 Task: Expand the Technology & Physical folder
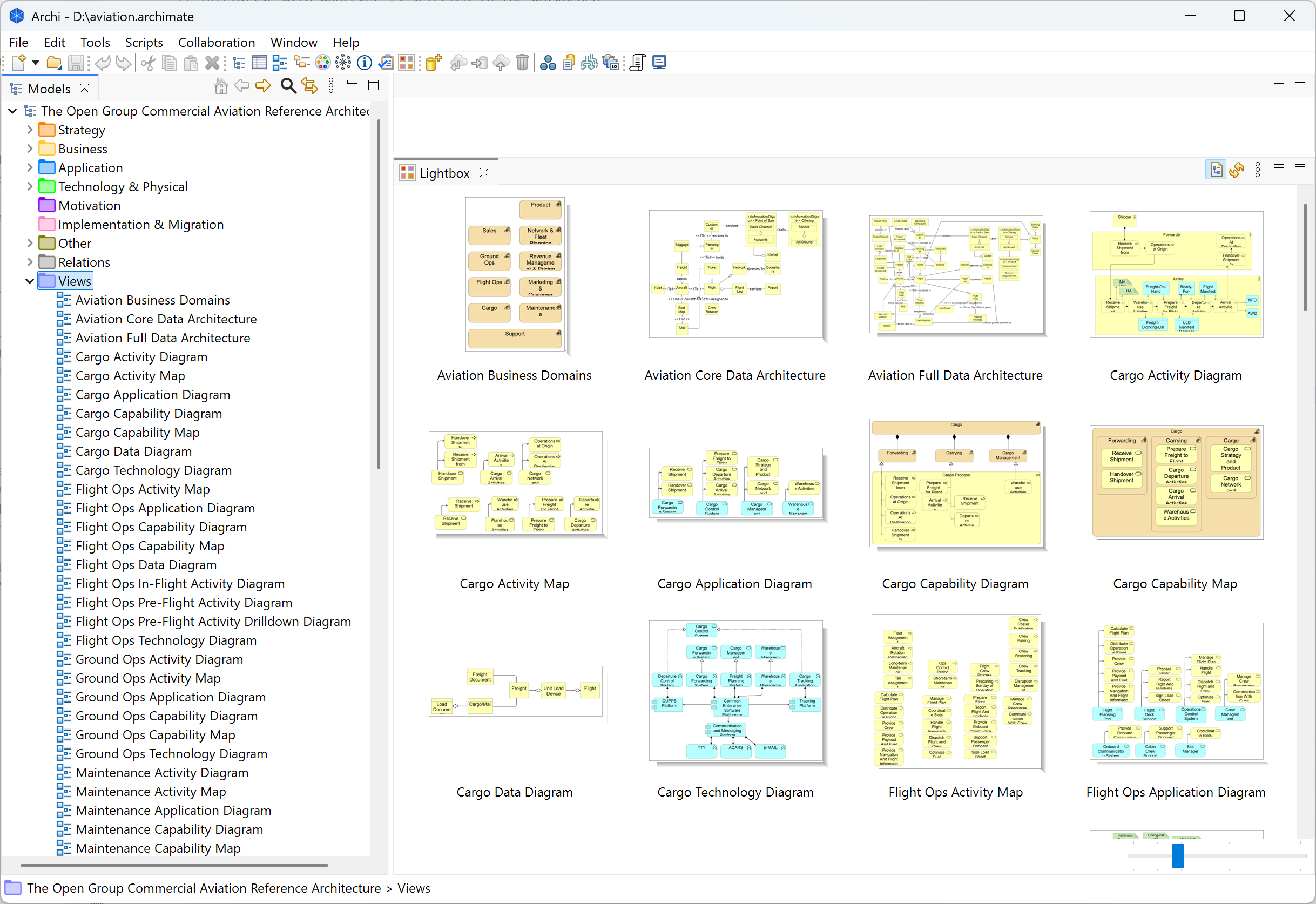(x=30, y=186)
